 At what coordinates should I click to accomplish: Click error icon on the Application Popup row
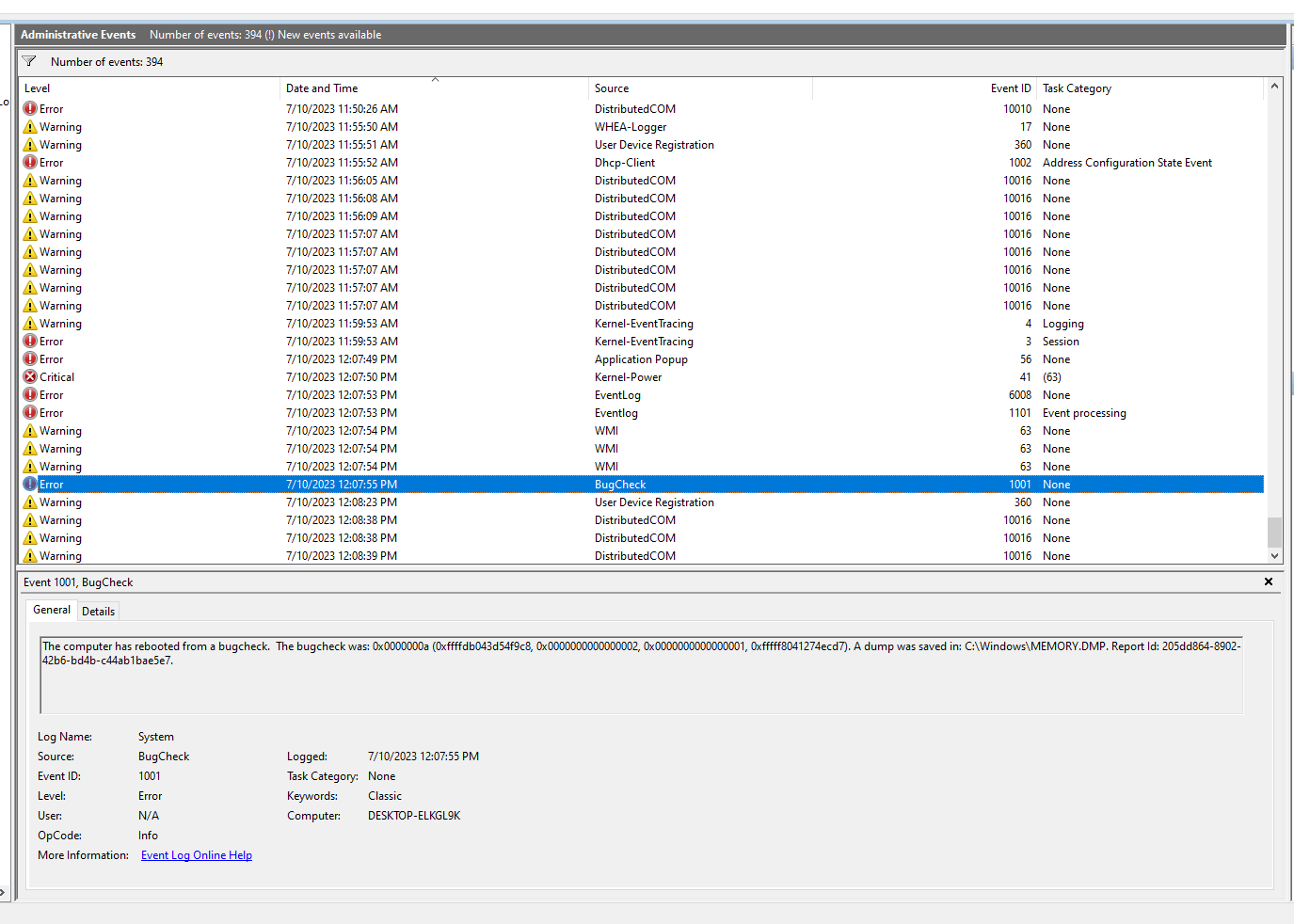click(x=30, y=359)
